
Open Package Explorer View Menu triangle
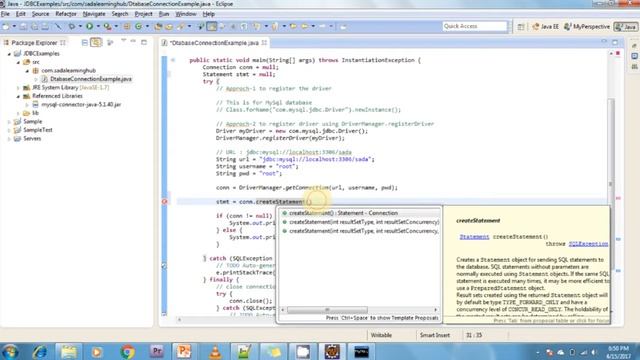click(x=123, y=41)
